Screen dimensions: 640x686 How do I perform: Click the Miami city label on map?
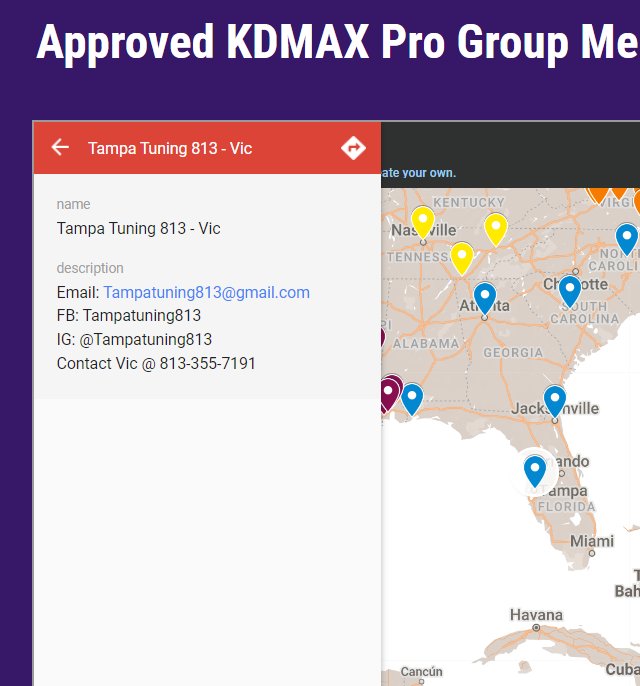coord(592,541)
